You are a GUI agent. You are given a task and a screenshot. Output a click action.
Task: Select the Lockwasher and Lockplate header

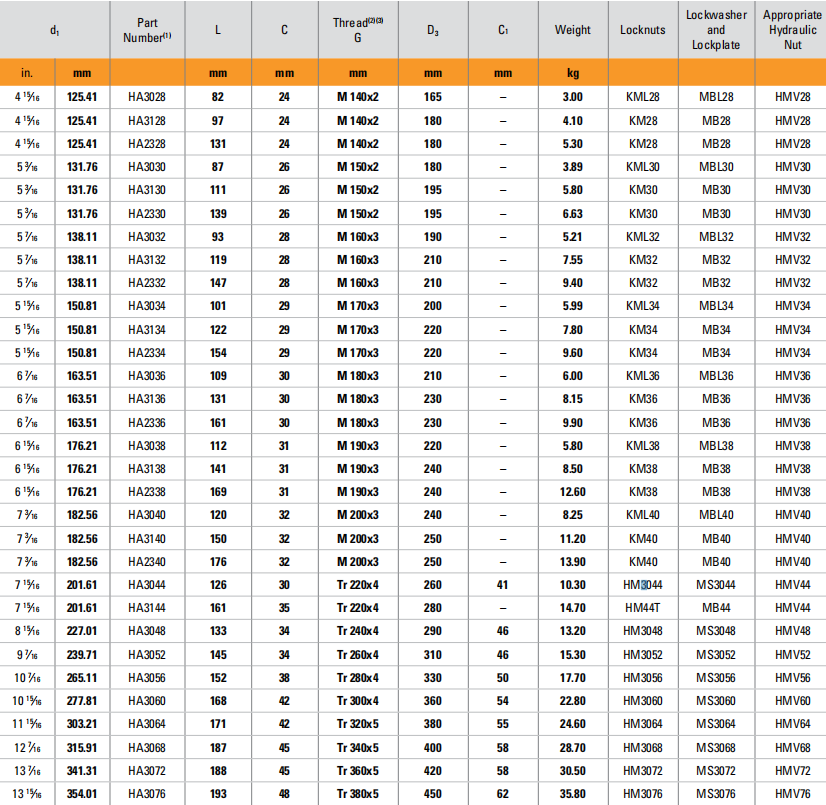click(x=716, y=30)
